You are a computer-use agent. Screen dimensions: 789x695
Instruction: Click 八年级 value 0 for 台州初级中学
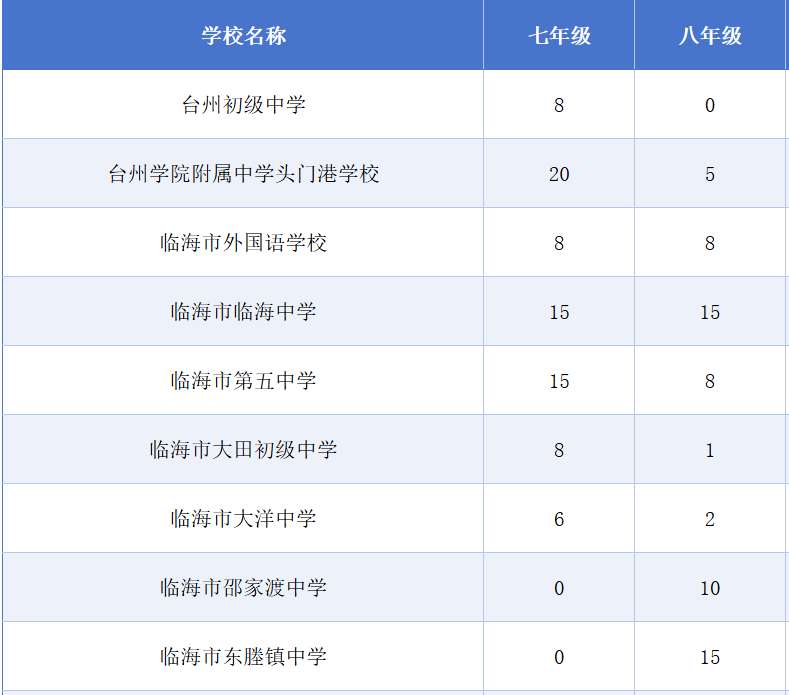point(710,105)
